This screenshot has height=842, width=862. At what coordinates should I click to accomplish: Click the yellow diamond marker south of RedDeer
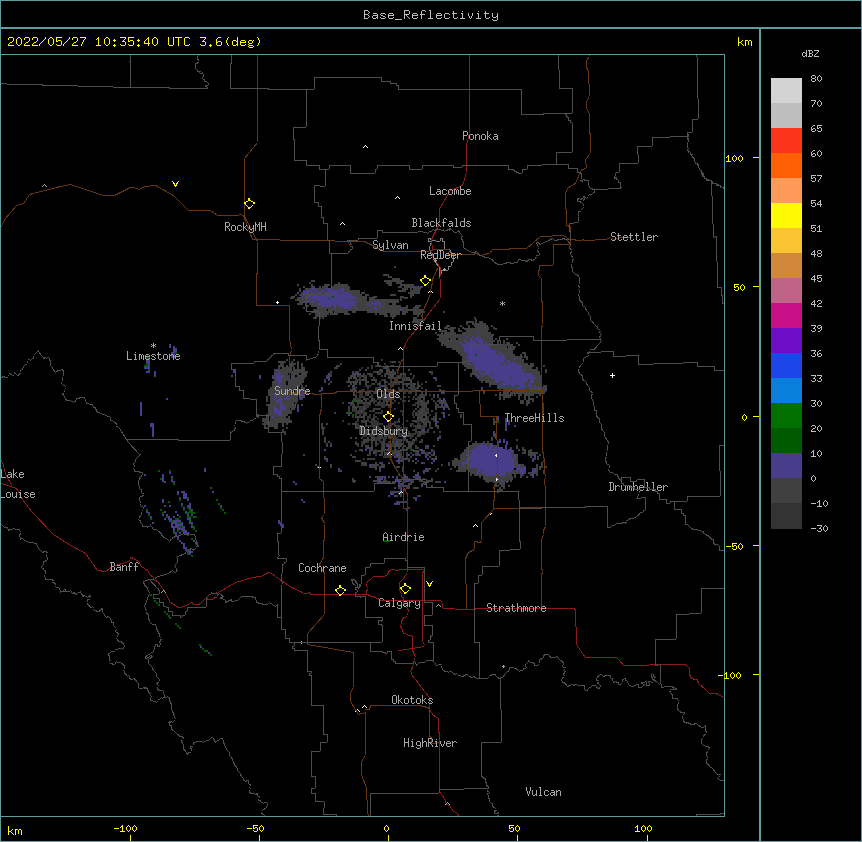(x=426, y=281)
